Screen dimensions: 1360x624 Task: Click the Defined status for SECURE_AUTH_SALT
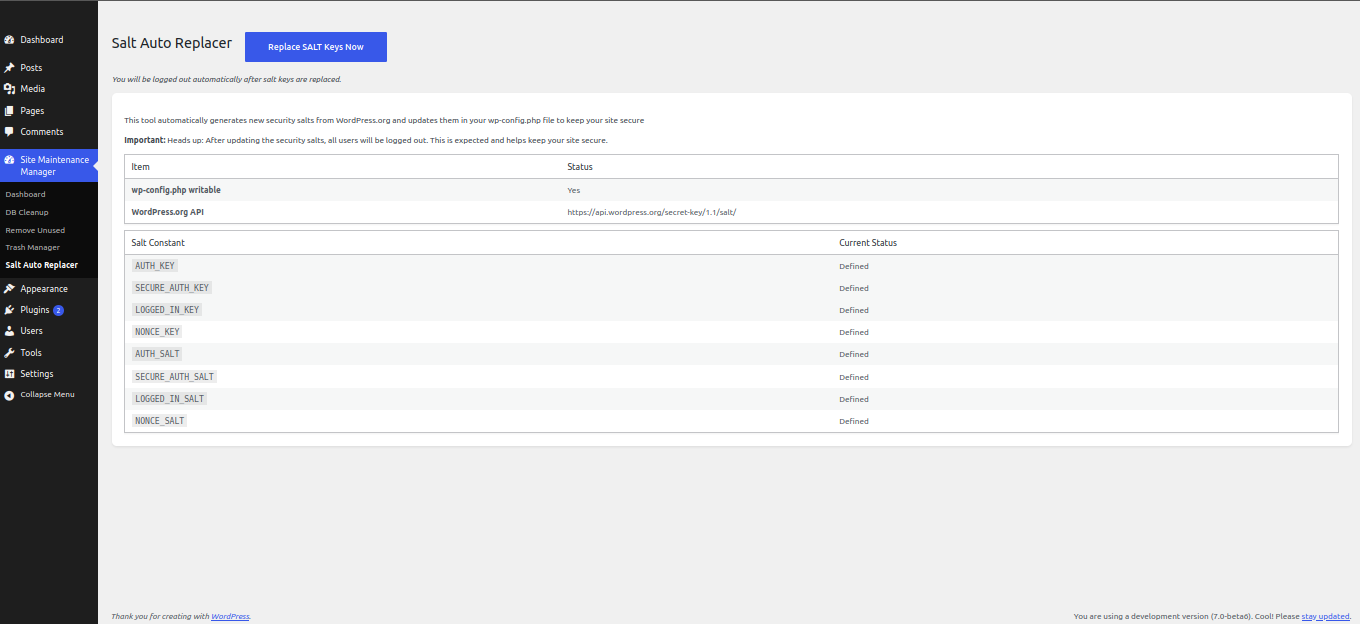tap(854, 377)
